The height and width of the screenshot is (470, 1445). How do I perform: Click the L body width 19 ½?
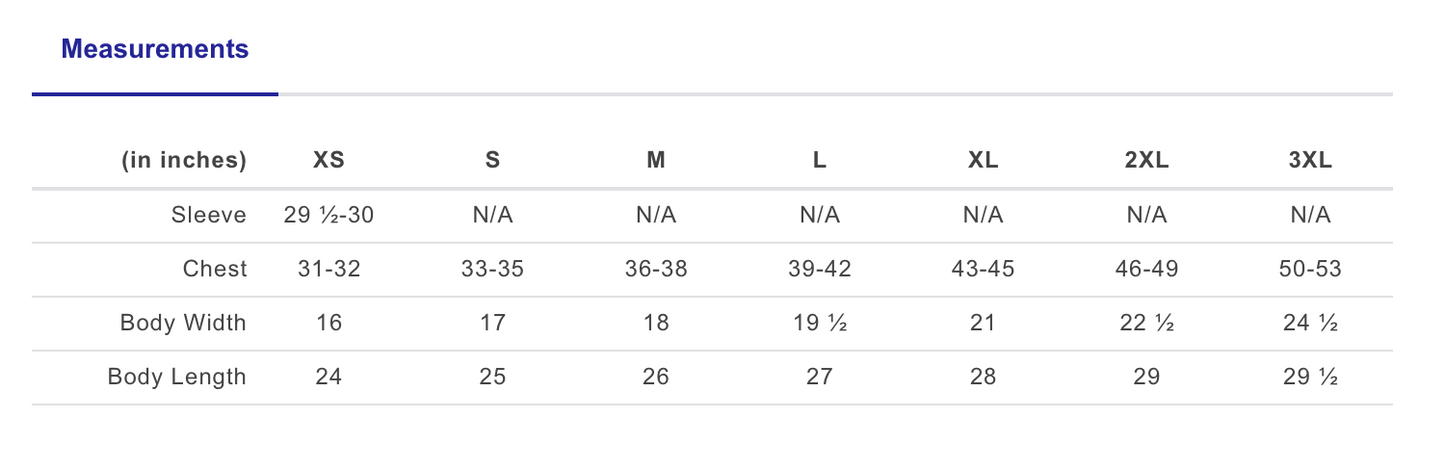point(819,323)
